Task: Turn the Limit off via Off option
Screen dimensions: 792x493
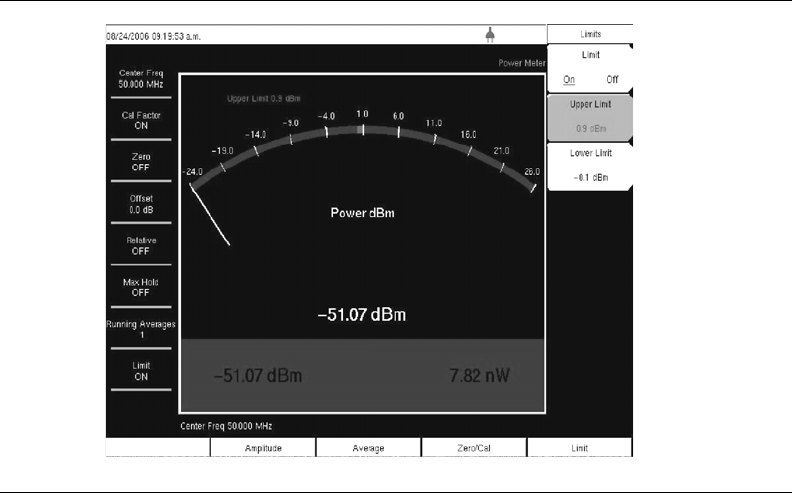Action: pyautogui.click(x=612, y=80)
